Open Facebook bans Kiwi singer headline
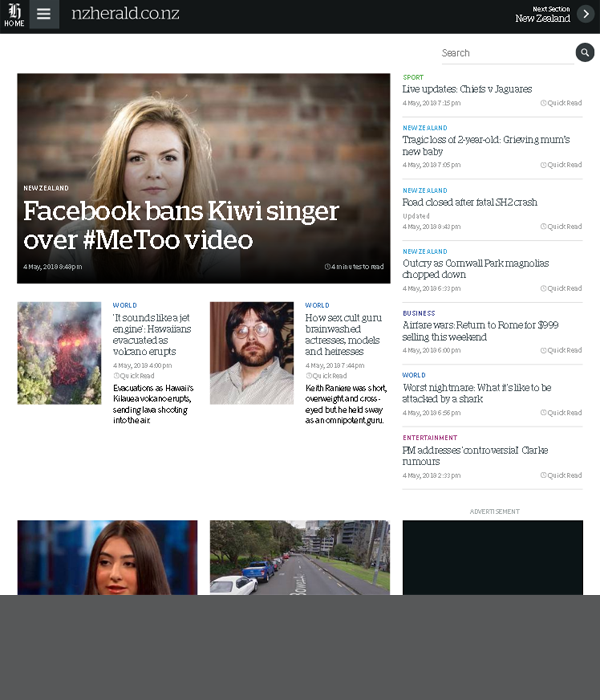This screenshot has height=700, width=600. tap(181, 225)
